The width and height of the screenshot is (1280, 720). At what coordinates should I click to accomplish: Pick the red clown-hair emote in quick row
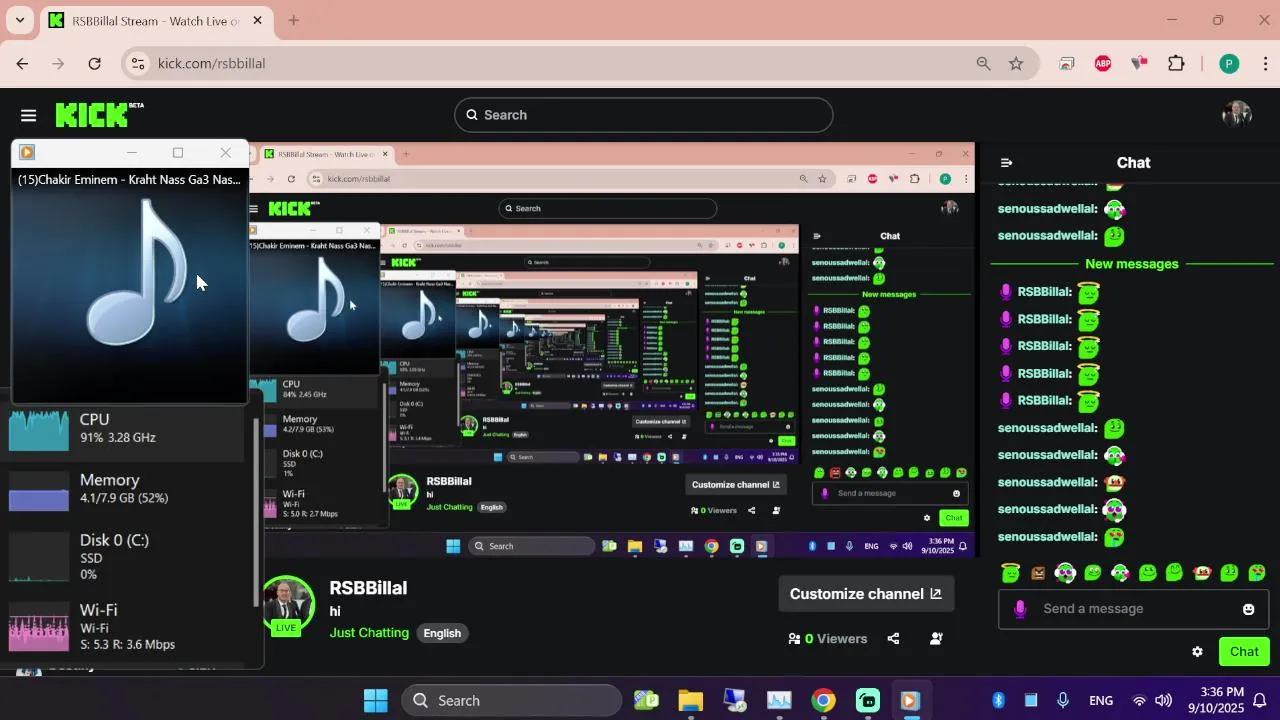point(1202,573)
